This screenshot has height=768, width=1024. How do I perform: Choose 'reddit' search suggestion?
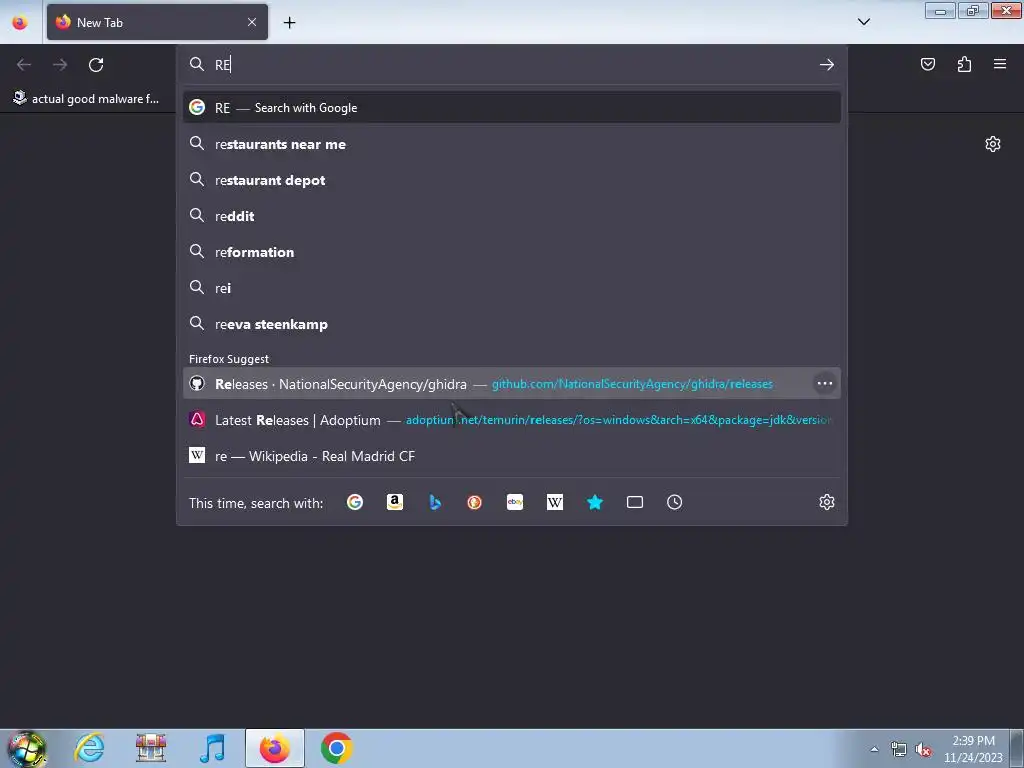[512, 216]
